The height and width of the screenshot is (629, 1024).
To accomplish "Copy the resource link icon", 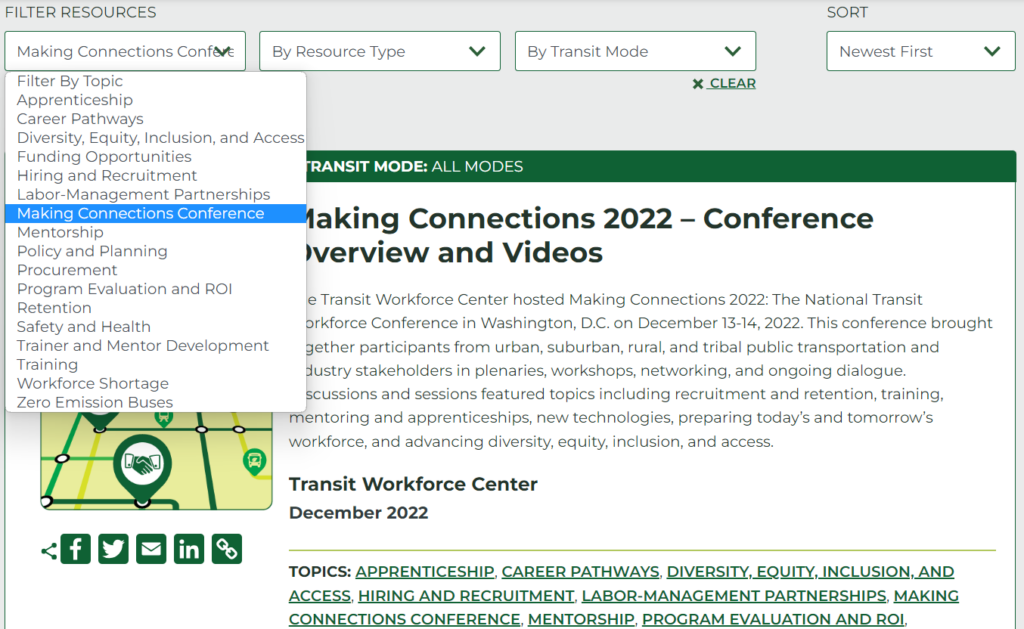I will coord(227,549).
